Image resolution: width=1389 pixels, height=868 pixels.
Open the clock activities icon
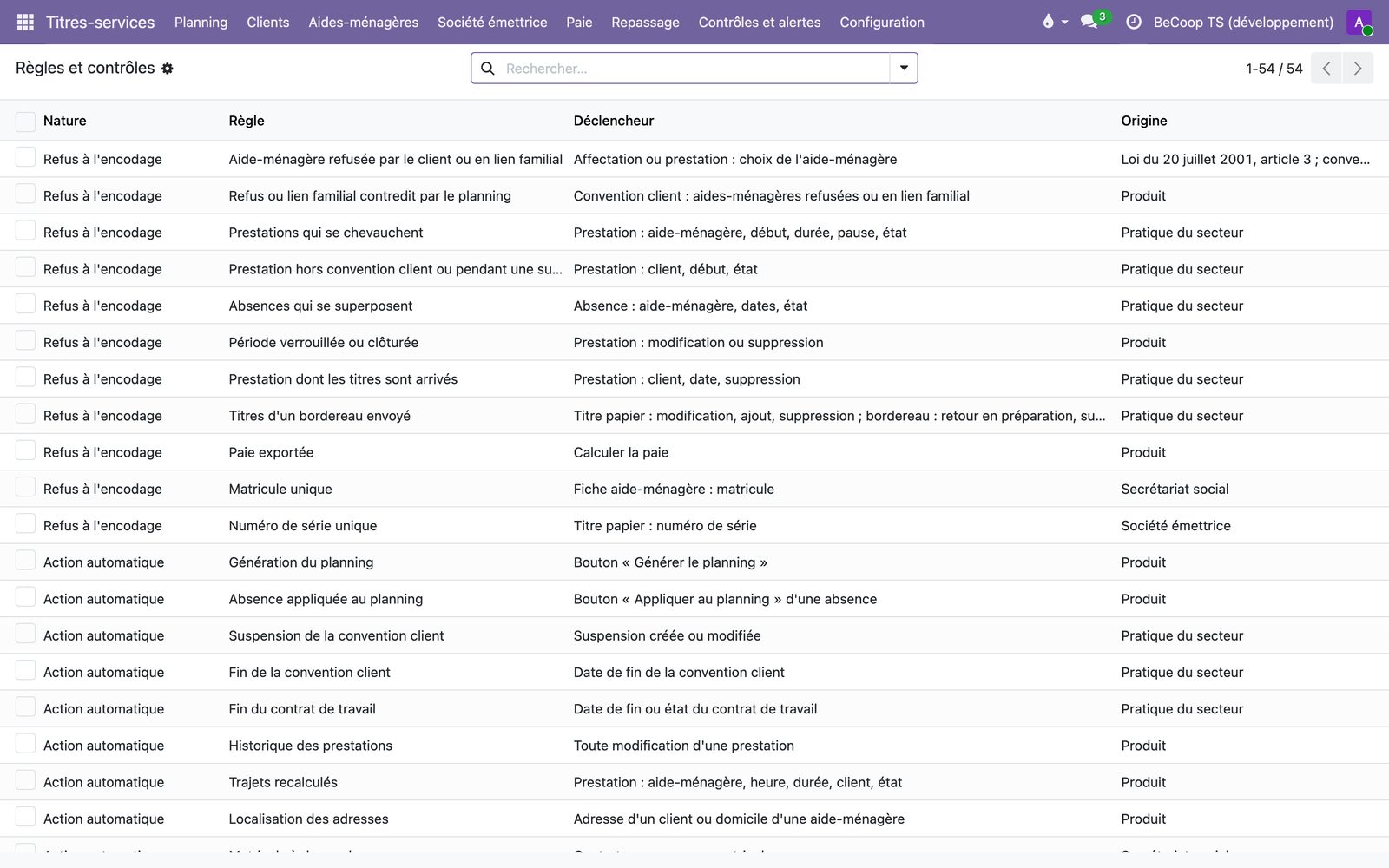click(1134, 22)
